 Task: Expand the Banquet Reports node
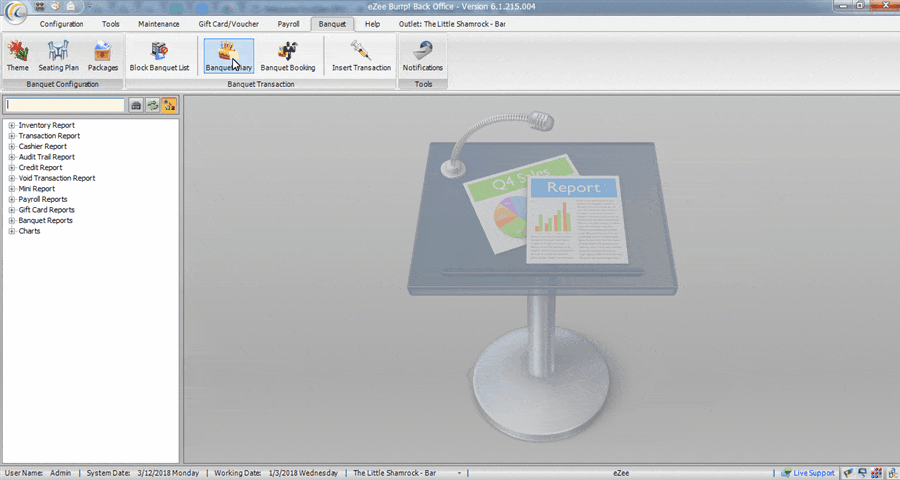coord(11,220)
